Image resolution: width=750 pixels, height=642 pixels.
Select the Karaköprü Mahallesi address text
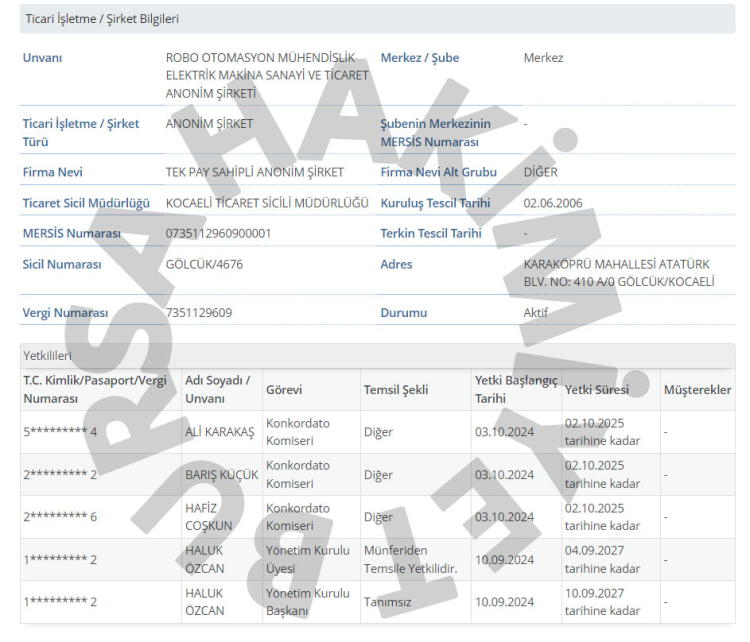(x=618, y=273)
